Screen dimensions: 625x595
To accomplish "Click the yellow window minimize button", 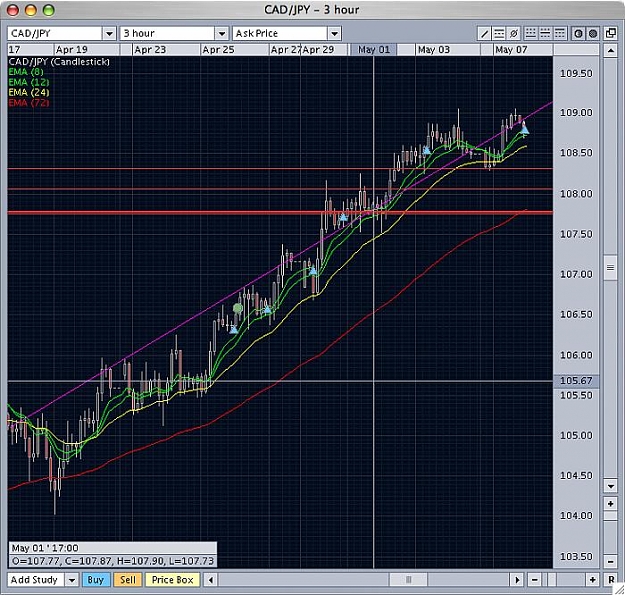I will (31, 10).
